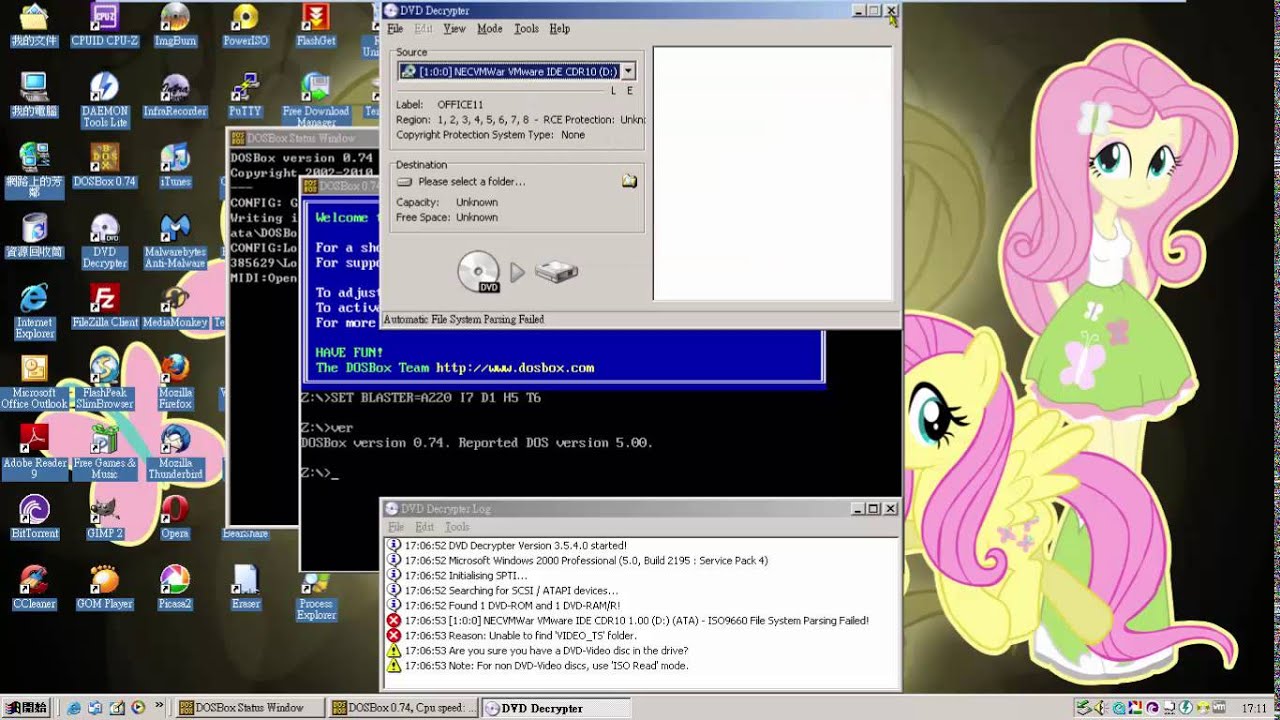This screenshot has width=1280, height=720.
Task: Open the GIMP 2 desktop icon
Action: [x=105, y=518]
